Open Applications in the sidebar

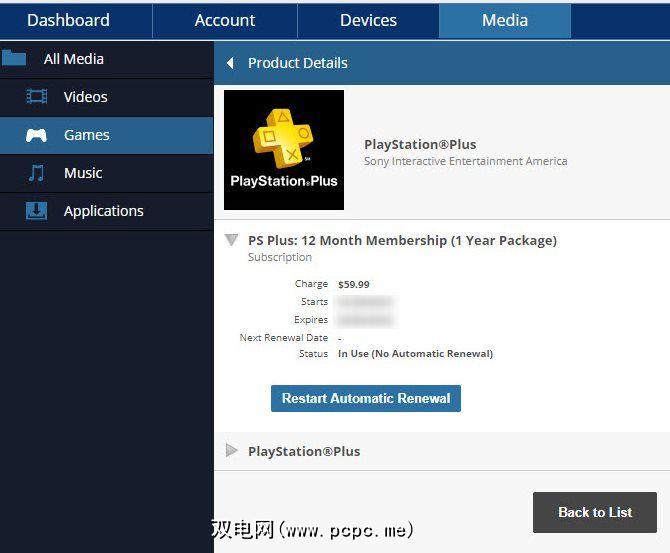coord(106,211)
